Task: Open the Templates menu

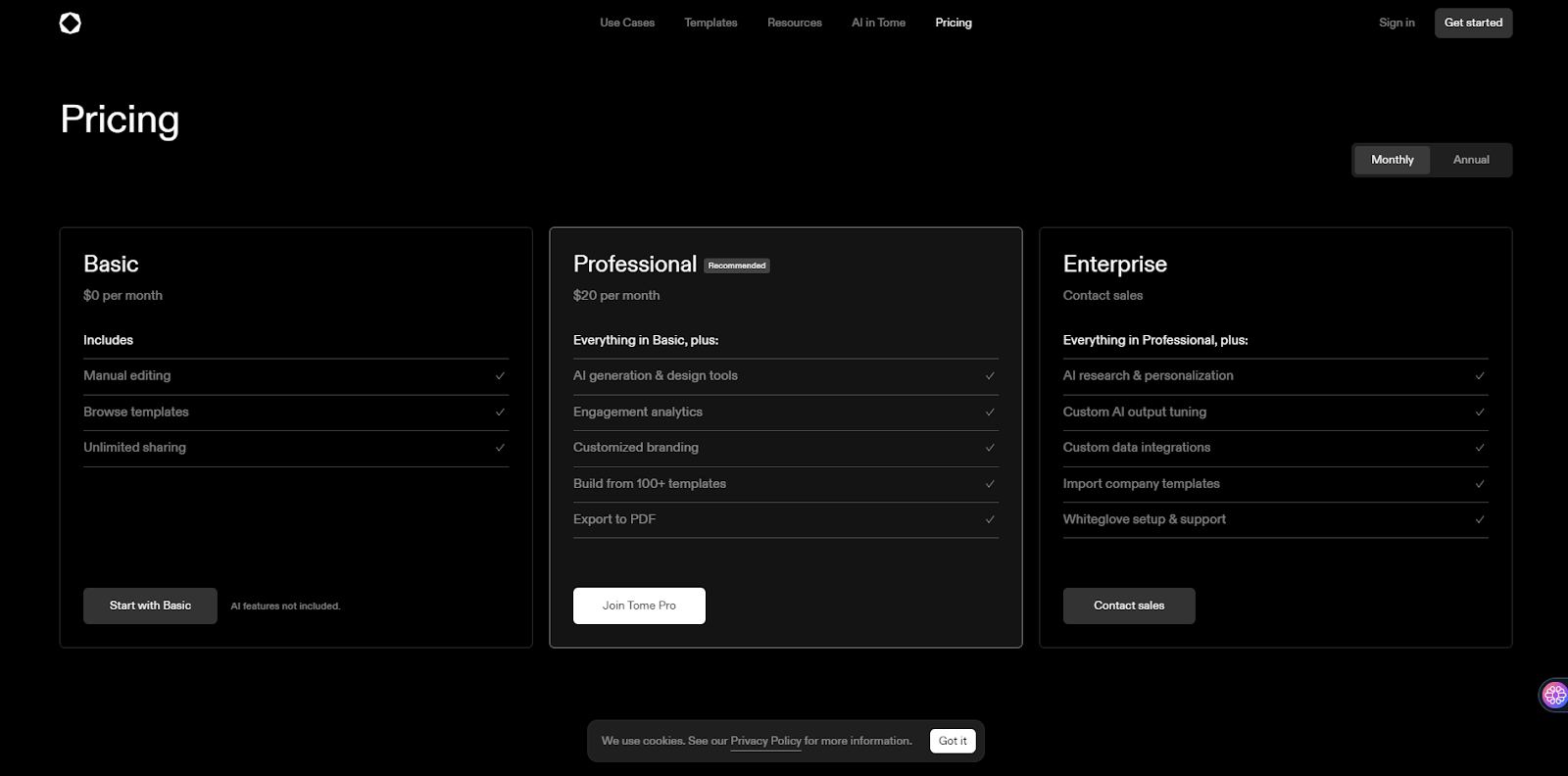Action: (x=710, y=23)
